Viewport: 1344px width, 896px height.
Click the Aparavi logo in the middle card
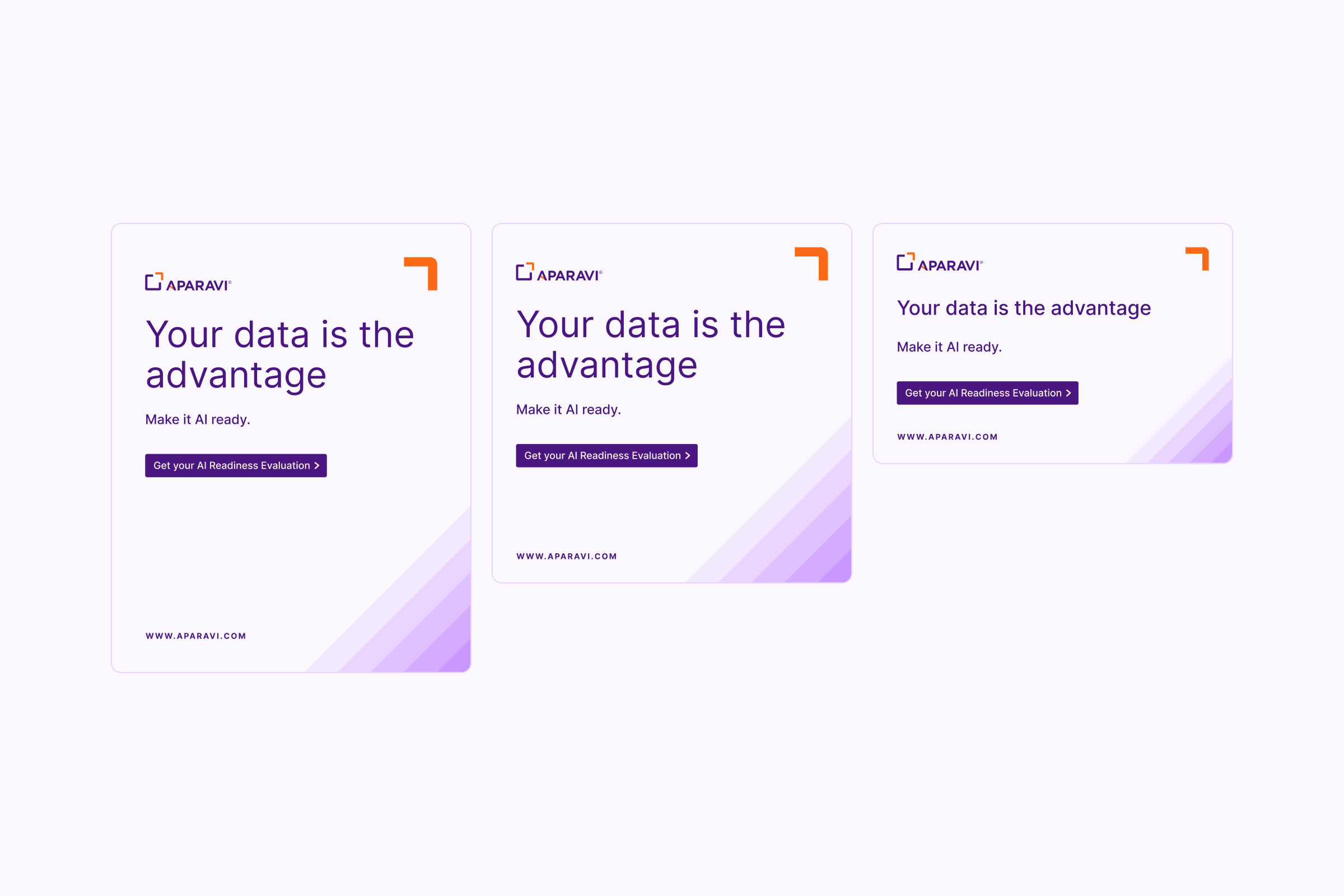click(559, 272)
